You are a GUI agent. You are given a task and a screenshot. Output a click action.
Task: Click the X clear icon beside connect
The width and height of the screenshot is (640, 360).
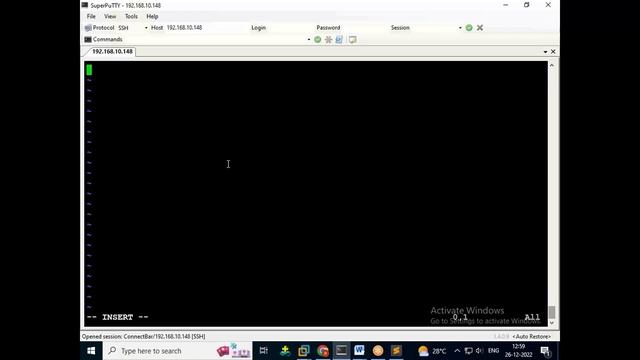[480, 28]
